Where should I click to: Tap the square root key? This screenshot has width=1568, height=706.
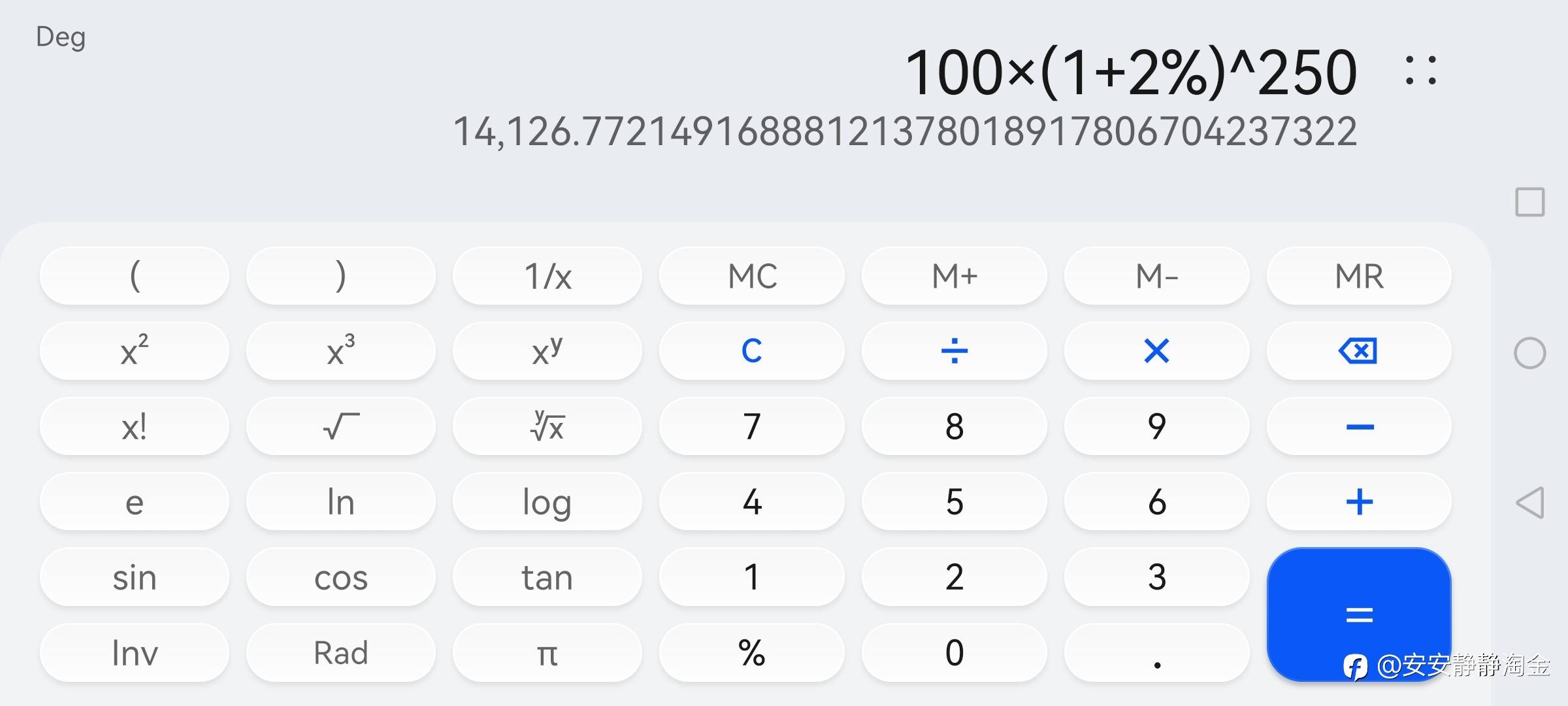(x=340, y=426)
